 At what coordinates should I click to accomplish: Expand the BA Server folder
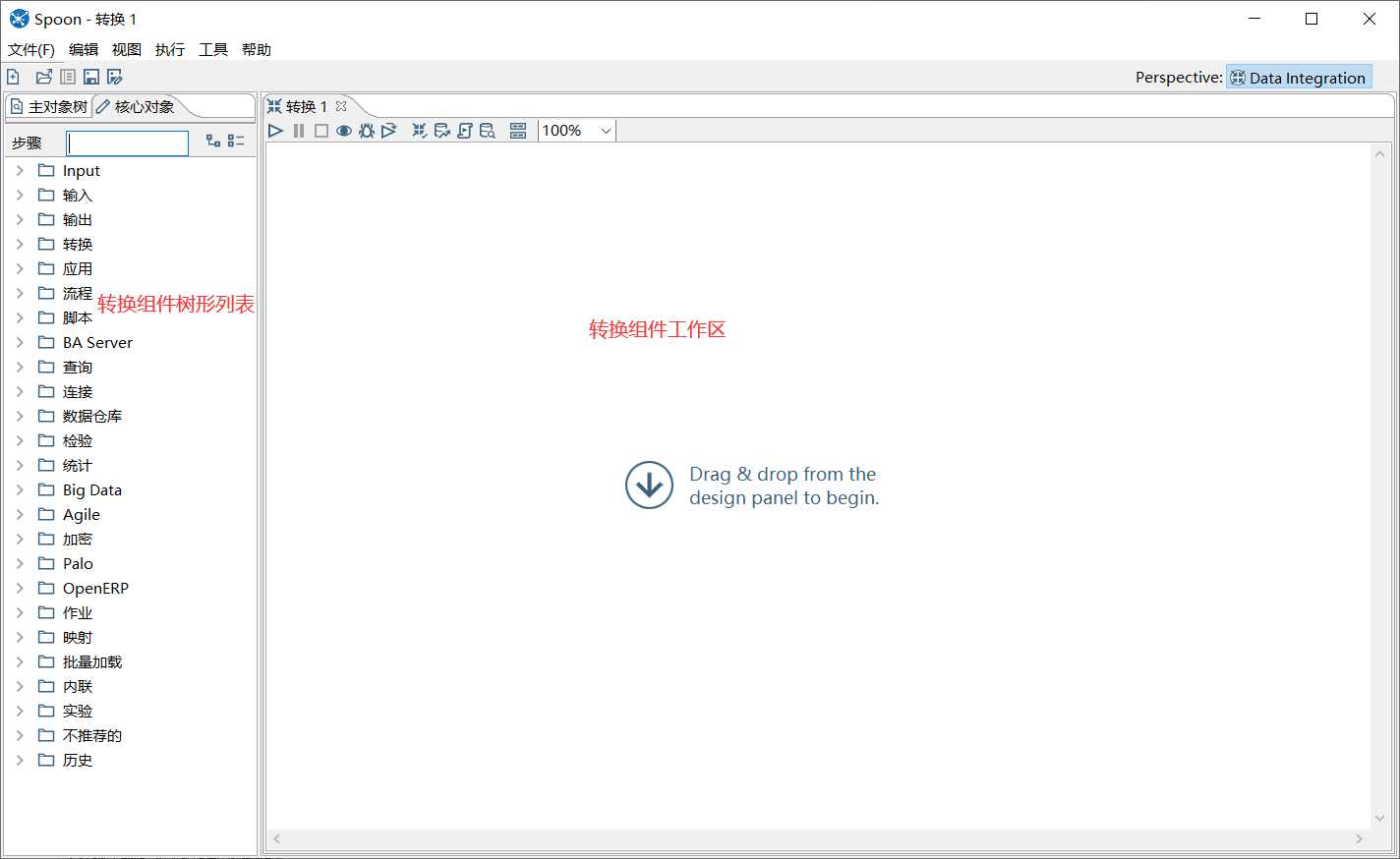[20, 342]
